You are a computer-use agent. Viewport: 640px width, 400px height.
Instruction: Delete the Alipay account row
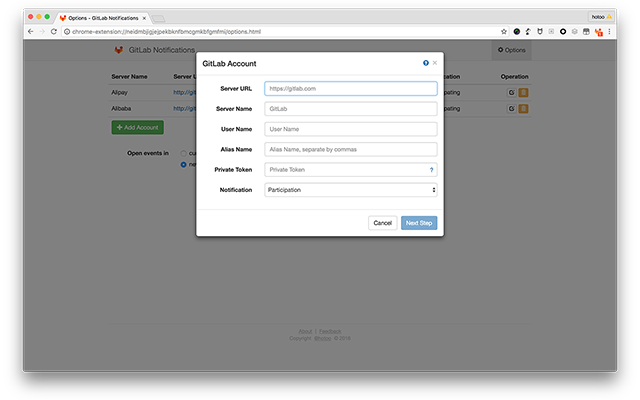click(x=523, y=93)
